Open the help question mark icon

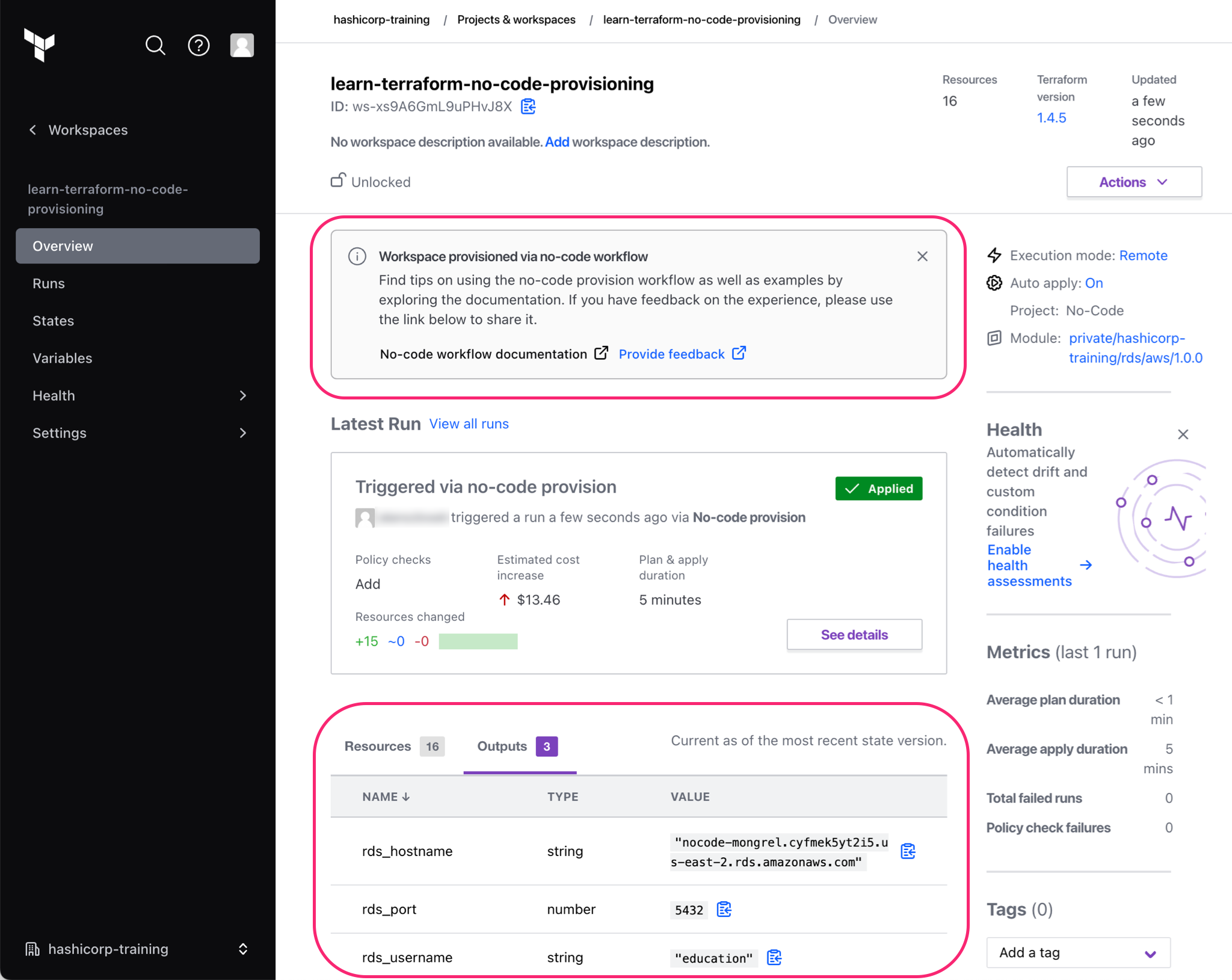(199, 45)
